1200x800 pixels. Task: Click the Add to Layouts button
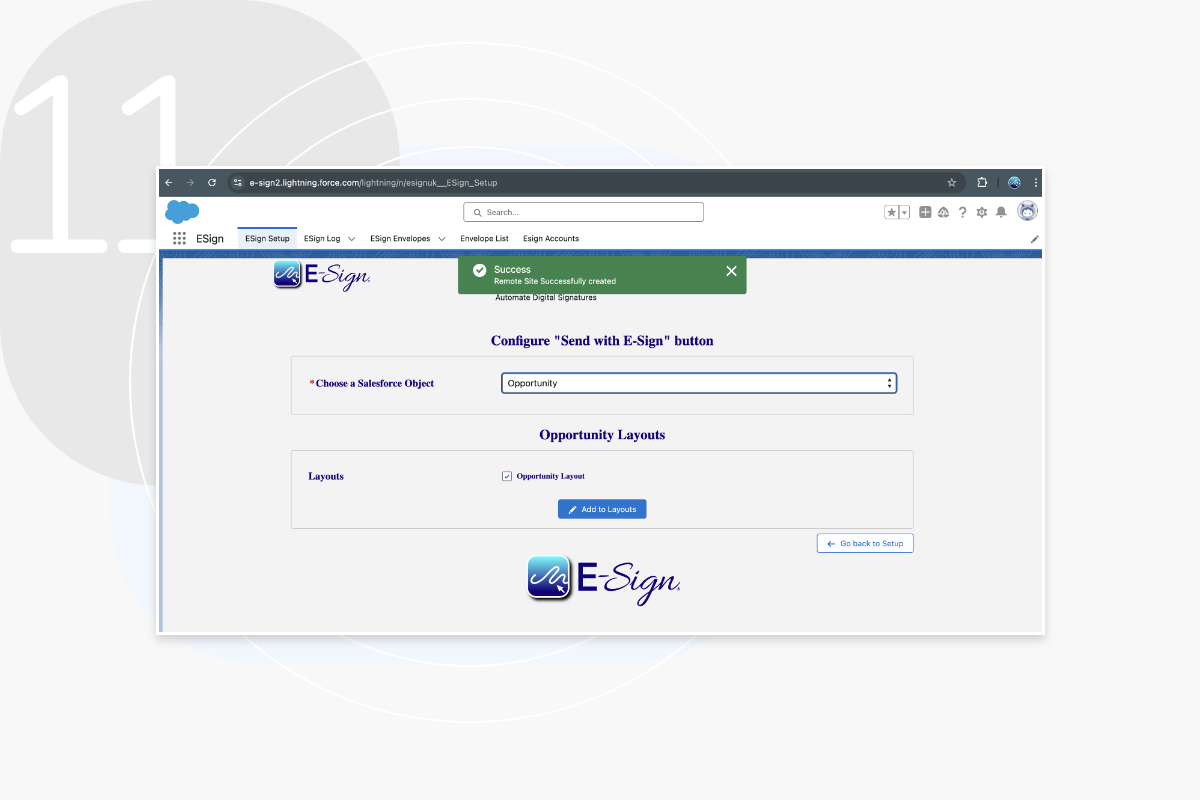coord(602,509)
